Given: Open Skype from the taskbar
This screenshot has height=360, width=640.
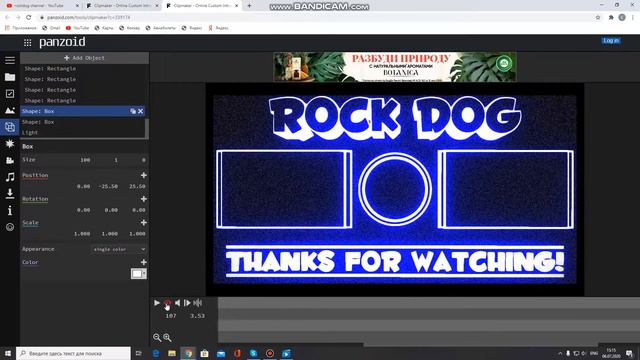Looking at the screenshot, I should tap(253, 353).
